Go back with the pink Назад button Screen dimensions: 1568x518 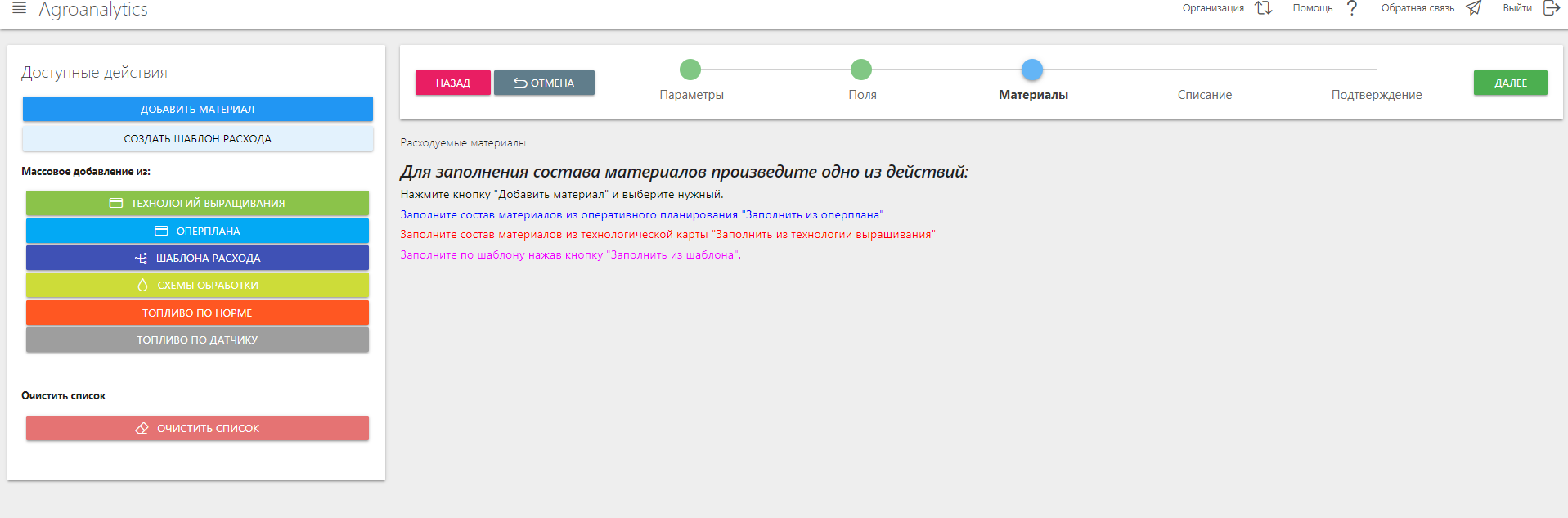452,83
